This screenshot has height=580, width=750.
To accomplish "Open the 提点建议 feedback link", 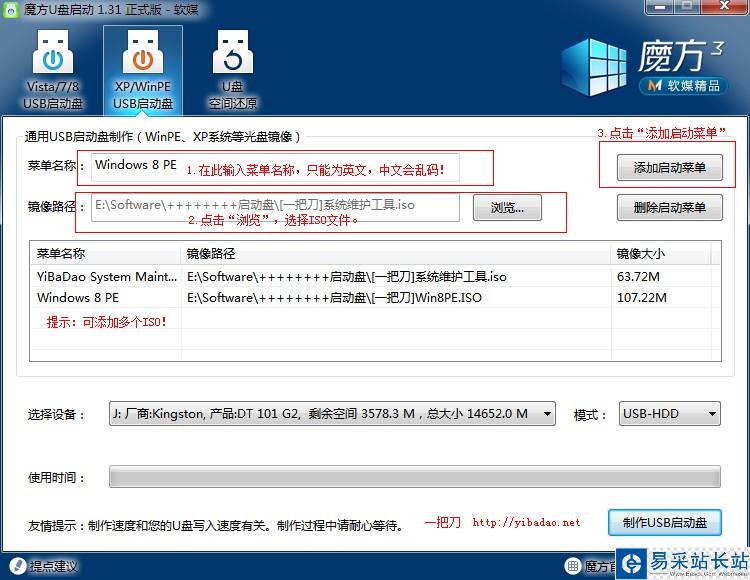I will click(53, 567).
